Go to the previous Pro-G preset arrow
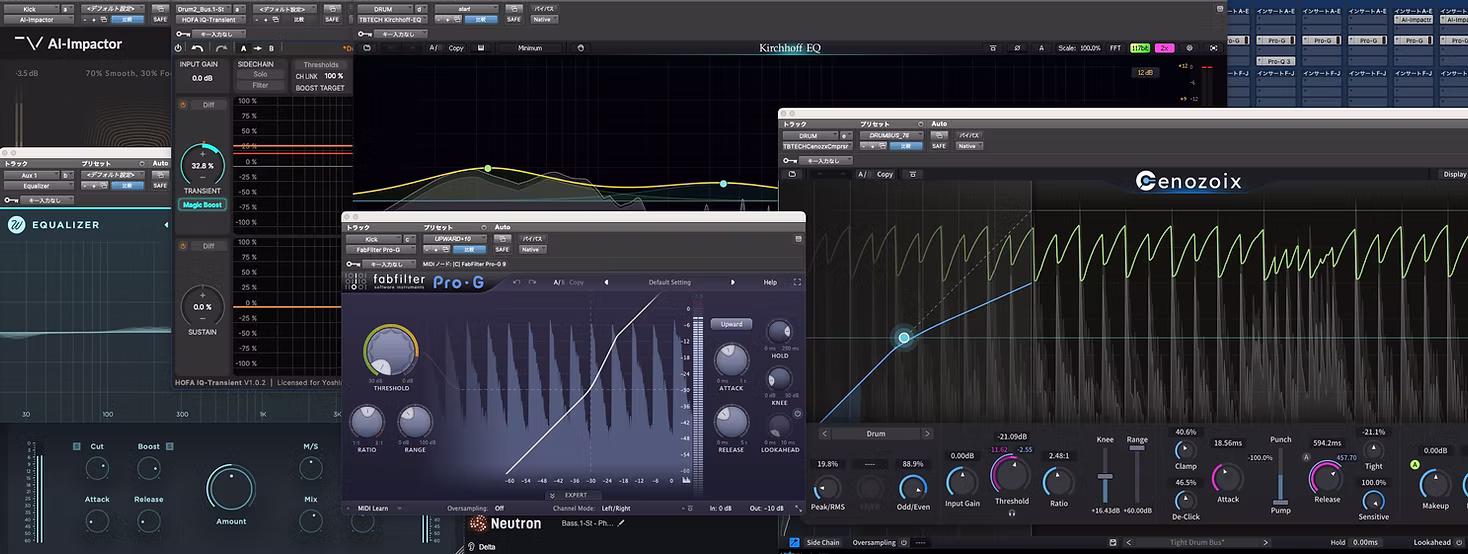This screenshot has height=554, width=1468. click(x=605, y=282)
